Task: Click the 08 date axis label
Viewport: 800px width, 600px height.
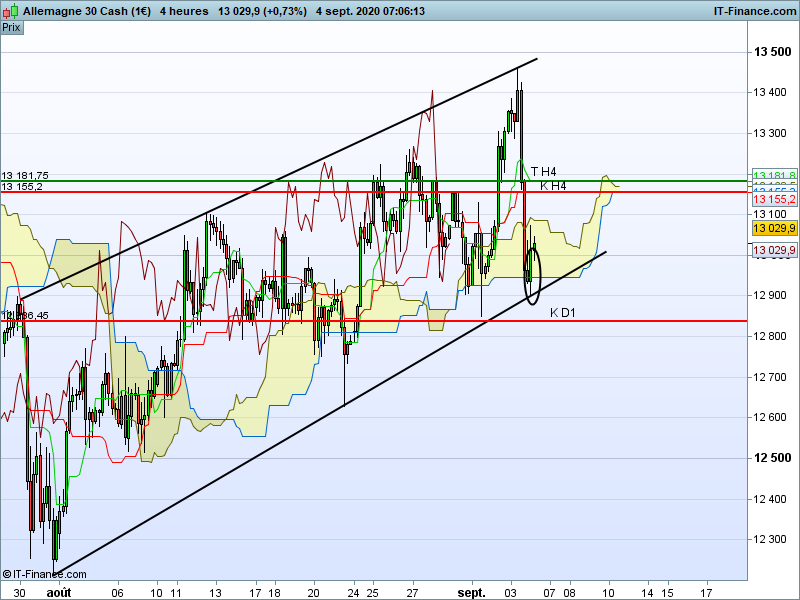Action: 569,593
